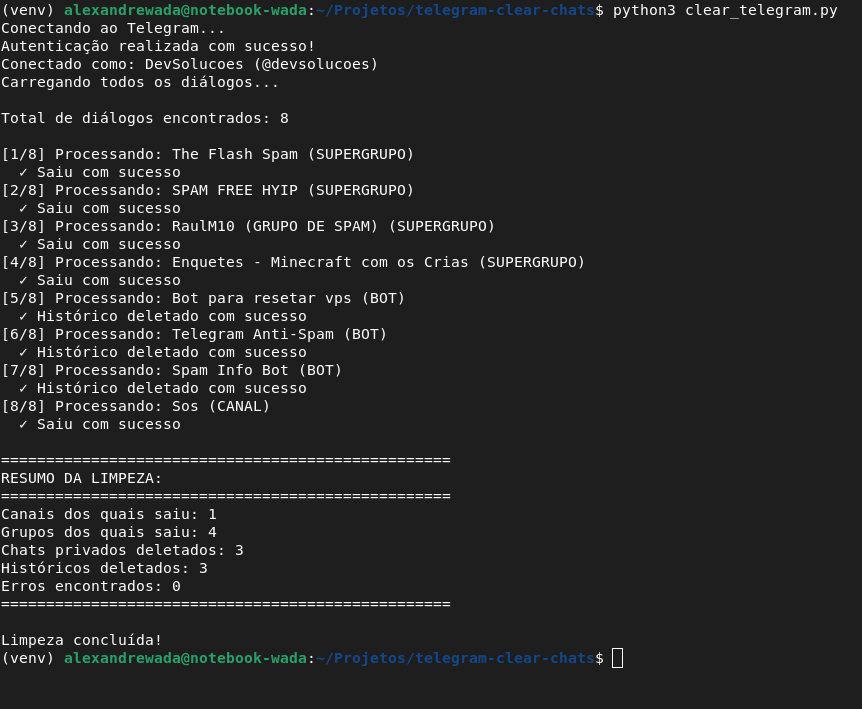Click the checkmark below SPAM FREE HYIP line

coord(23,208)
